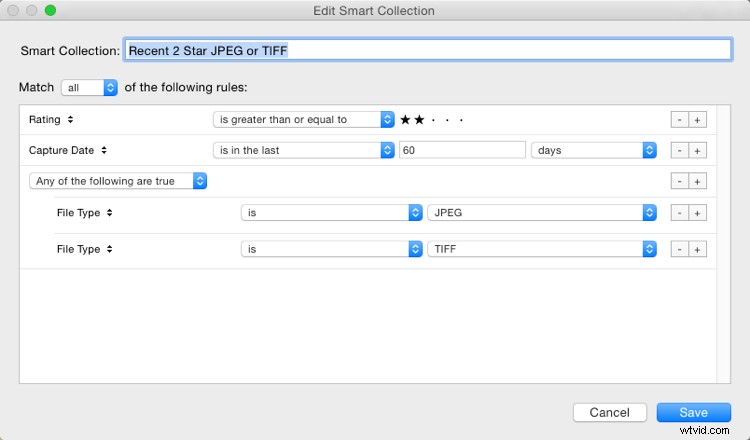
Task: Add rule after TIFF File Type row
Action: click(698, 249)
